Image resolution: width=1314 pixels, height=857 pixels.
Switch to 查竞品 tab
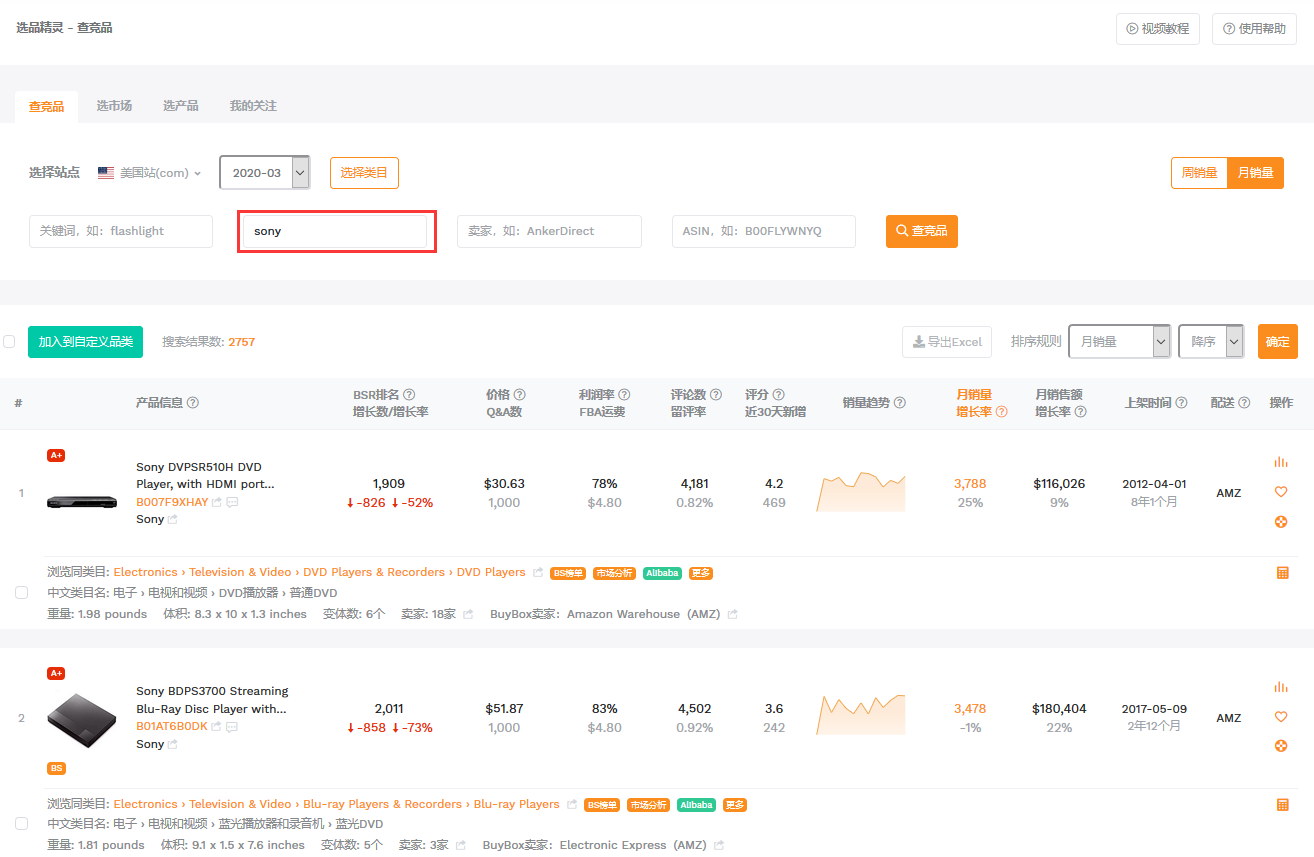pos(46,106)
